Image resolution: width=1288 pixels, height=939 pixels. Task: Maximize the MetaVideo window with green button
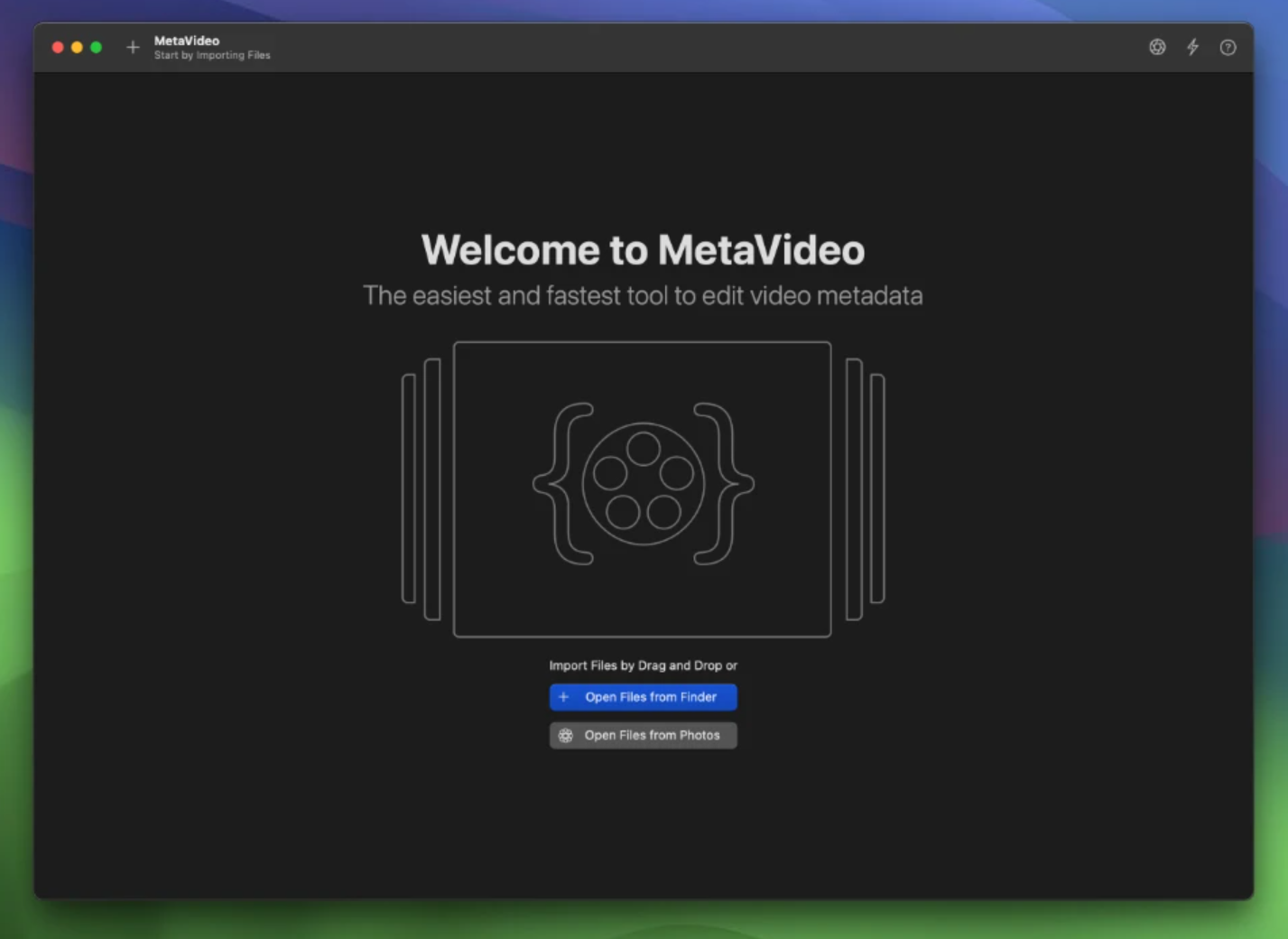pyautogui.click(x=96, y=47)
